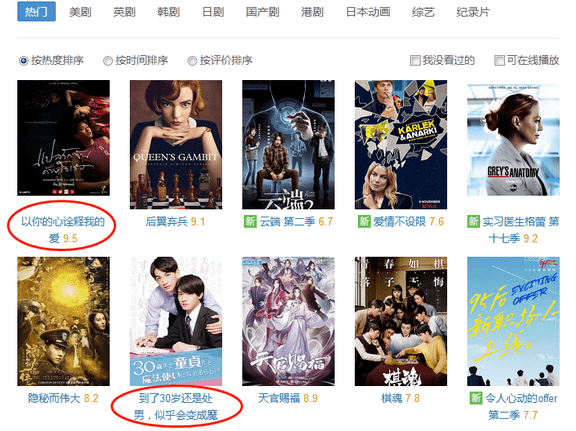576x431 pixels.
Task: Select the 按时间排序 radio option
Action: pyautogui.click(x=108, y=61)
